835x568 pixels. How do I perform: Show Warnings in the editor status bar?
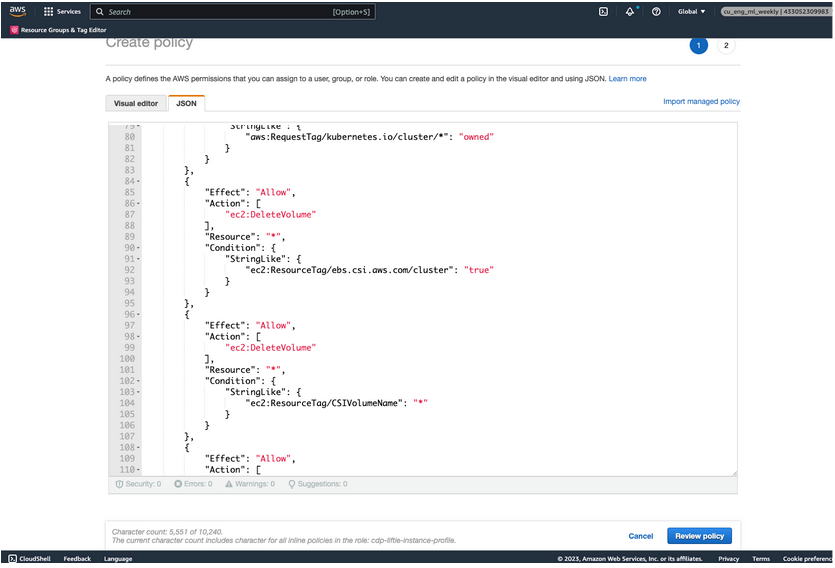coord(249,484)
